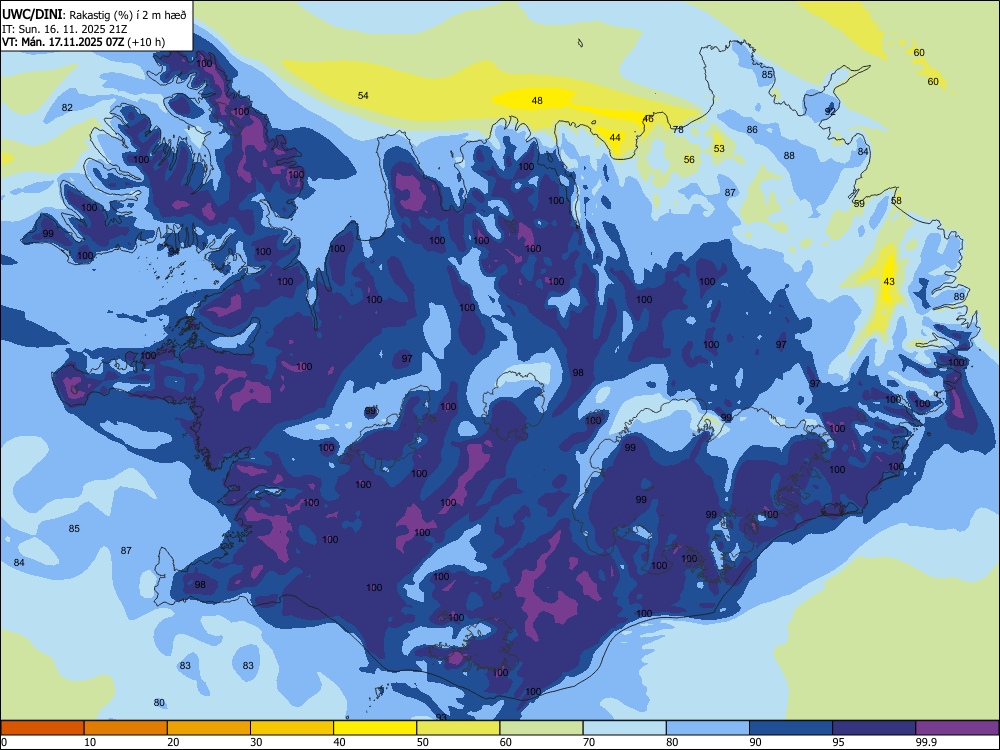Click the dark orange 0–10 legend swatch
Image resolution: width=1000 pixels, height=750 pixels.
pyautogui.click(x=42, y=728)
